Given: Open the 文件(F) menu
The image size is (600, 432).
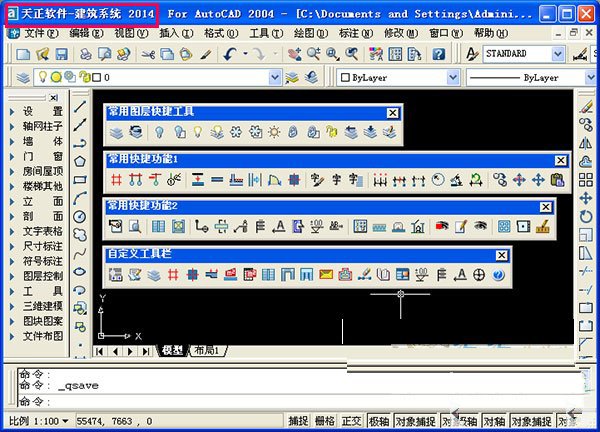Looking at the screenshot, I should pos(41,34).
